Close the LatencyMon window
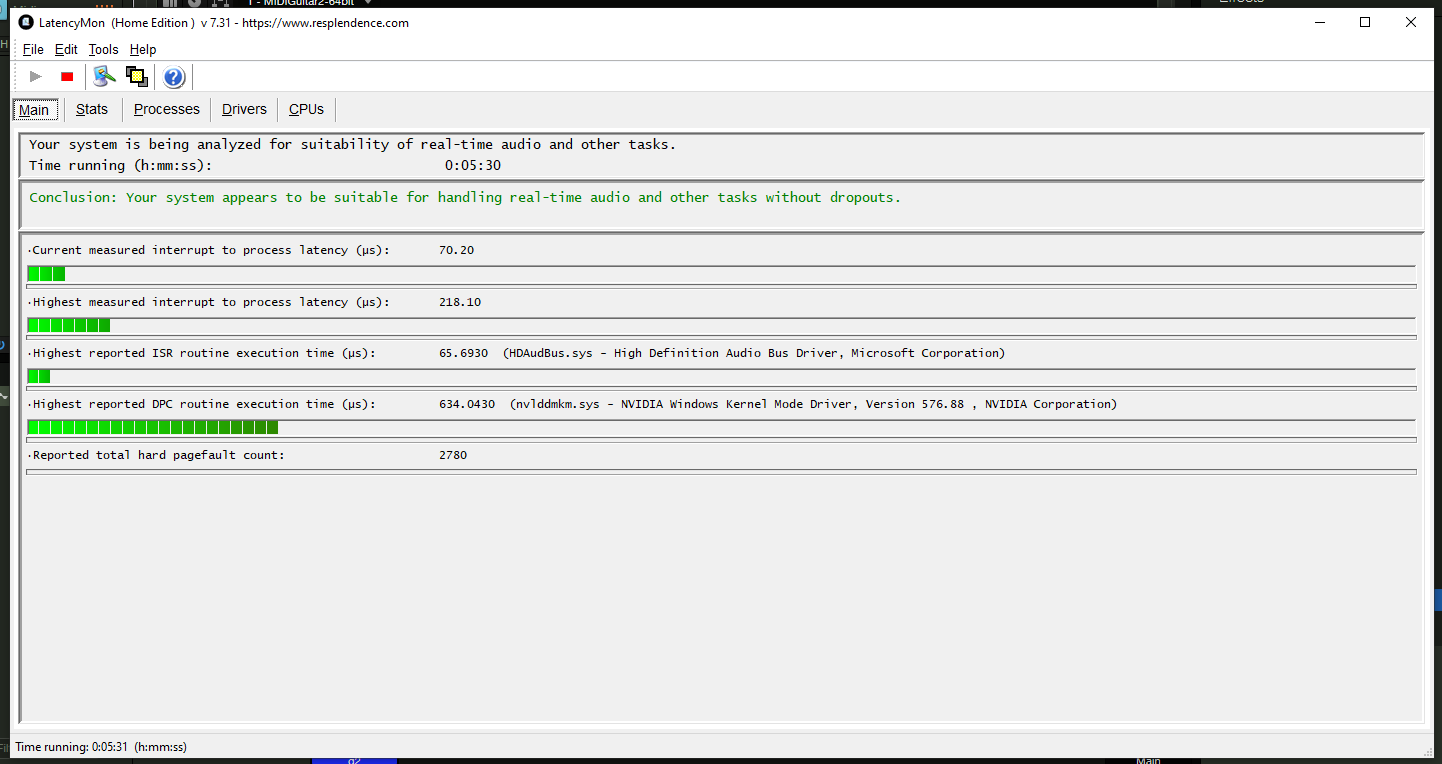 (x=1411, y=23)
